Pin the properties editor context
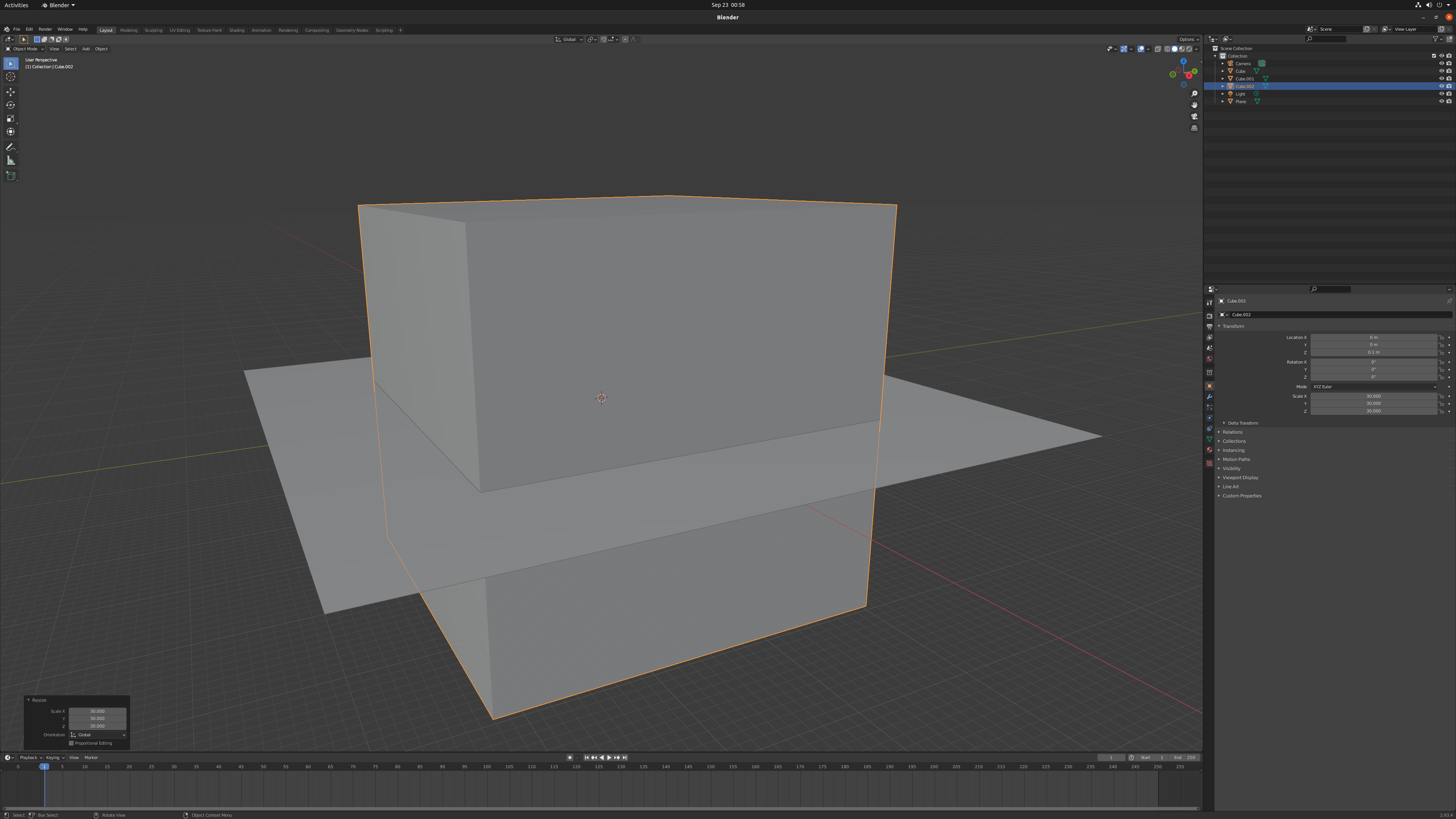 click(x=1449, y=301)
